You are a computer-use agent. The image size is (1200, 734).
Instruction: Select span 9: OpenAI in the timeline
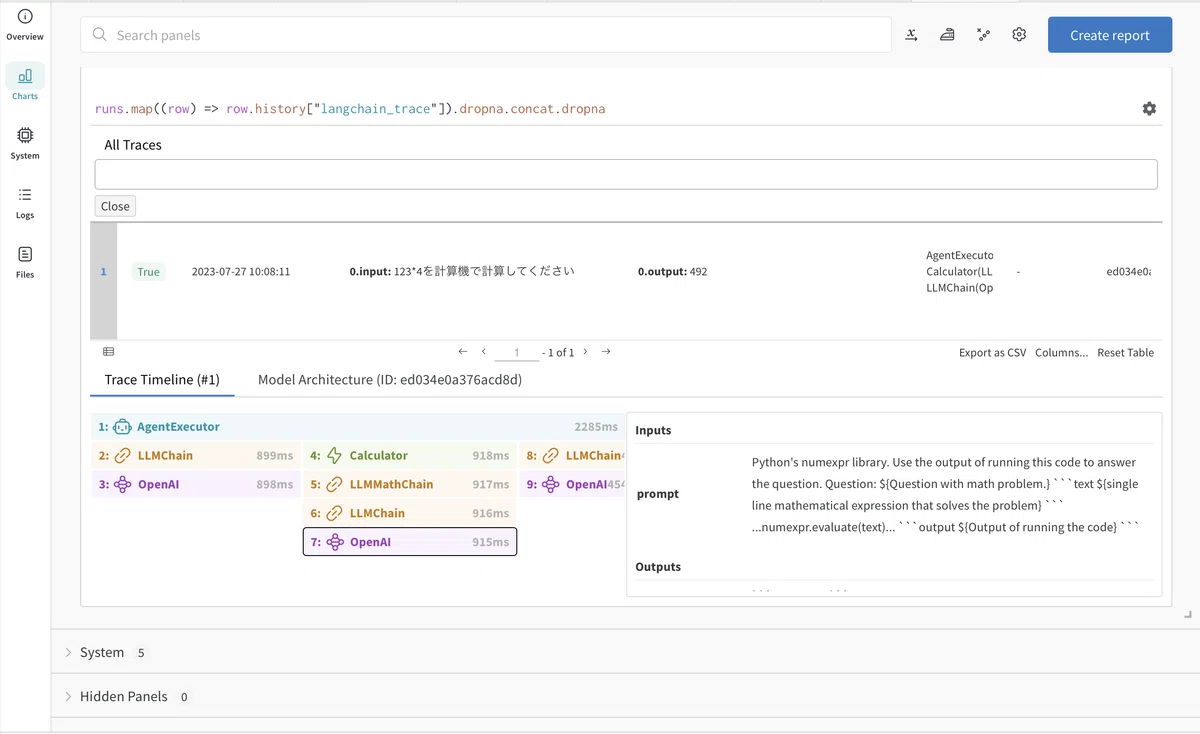pyautogui.click(x=573, y=485)
